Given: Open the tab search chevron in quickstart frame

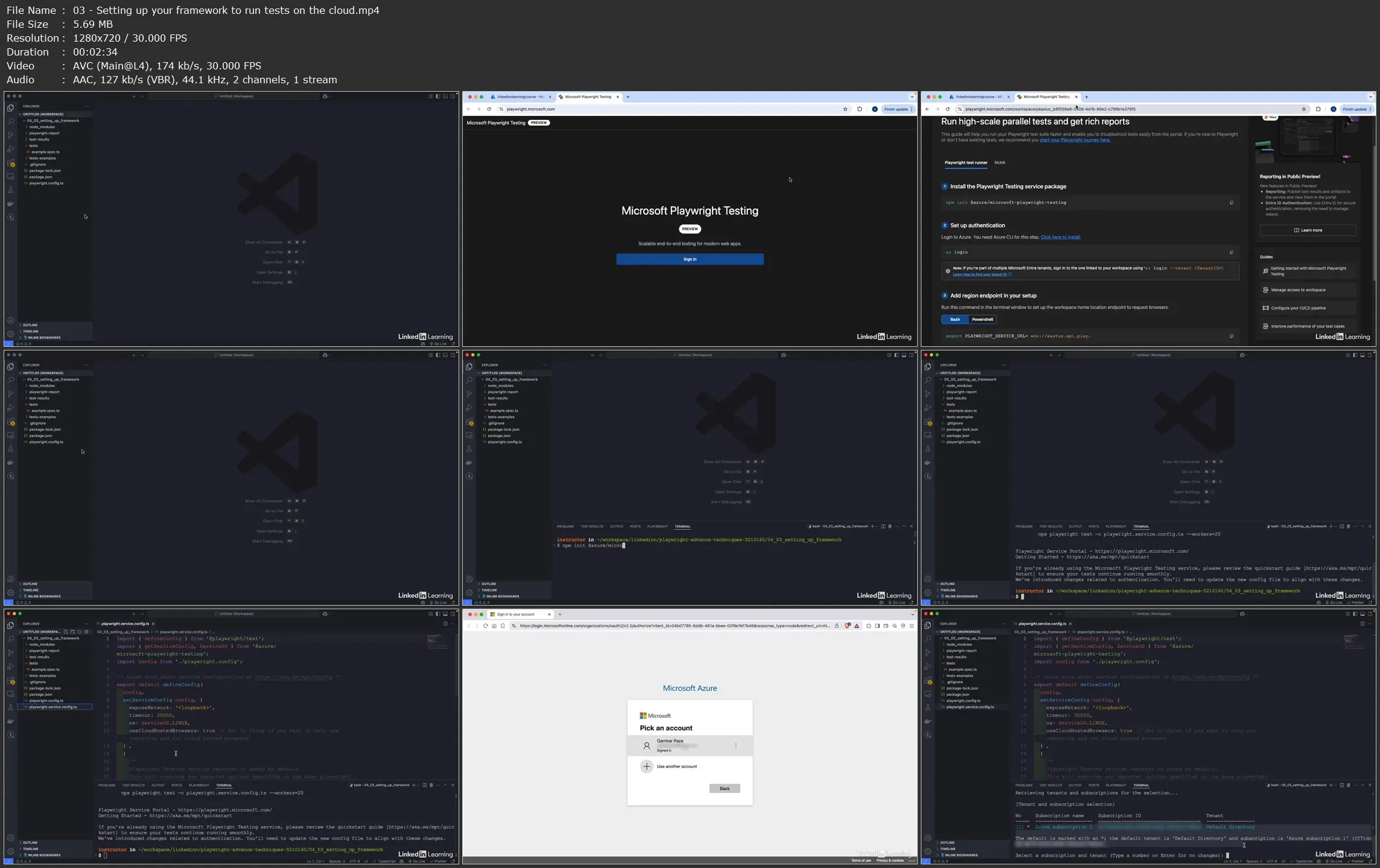Looking at the screenshot, I should (1370, 97).
